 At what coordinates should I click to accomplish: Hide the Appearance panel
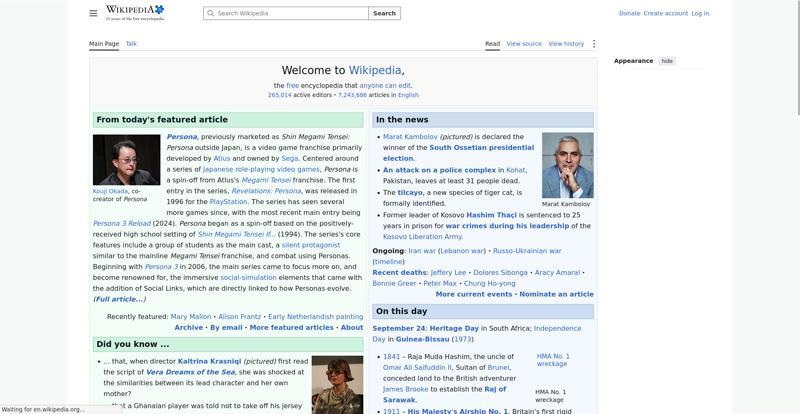667,61
